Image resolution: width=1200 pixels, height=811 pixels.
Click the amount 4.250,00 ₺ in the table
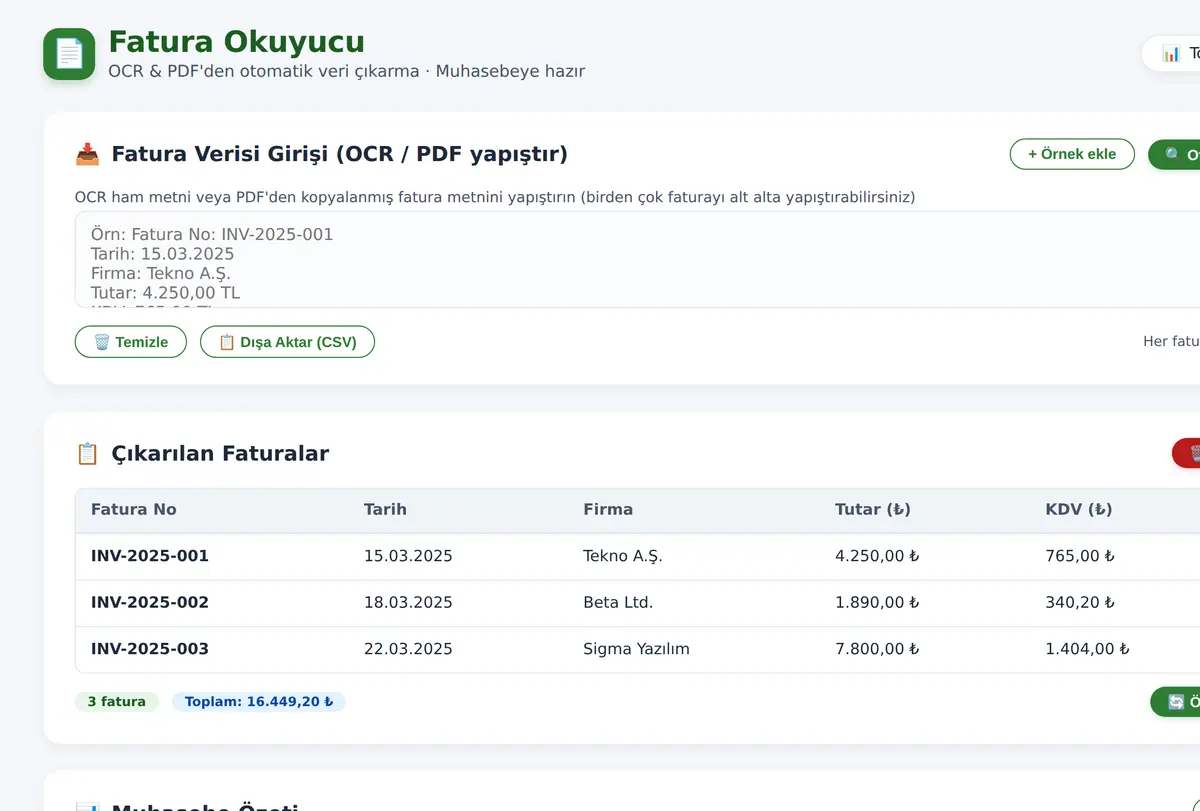click(877, 556)
